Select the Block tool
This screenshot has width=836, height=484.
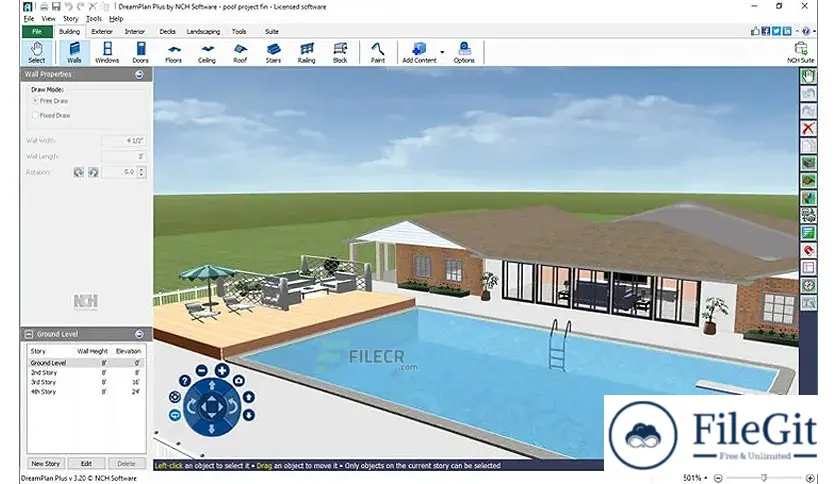340,53
